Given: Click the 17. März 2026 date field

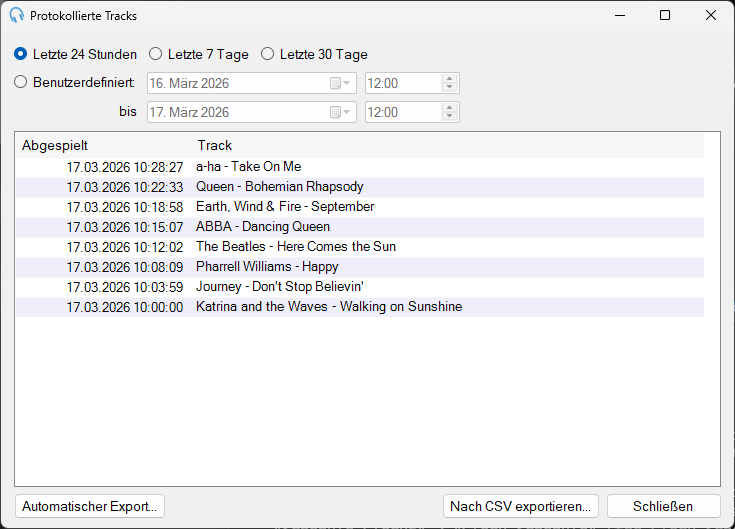Looking at the screenshot, I should click(x=252, y=112).
